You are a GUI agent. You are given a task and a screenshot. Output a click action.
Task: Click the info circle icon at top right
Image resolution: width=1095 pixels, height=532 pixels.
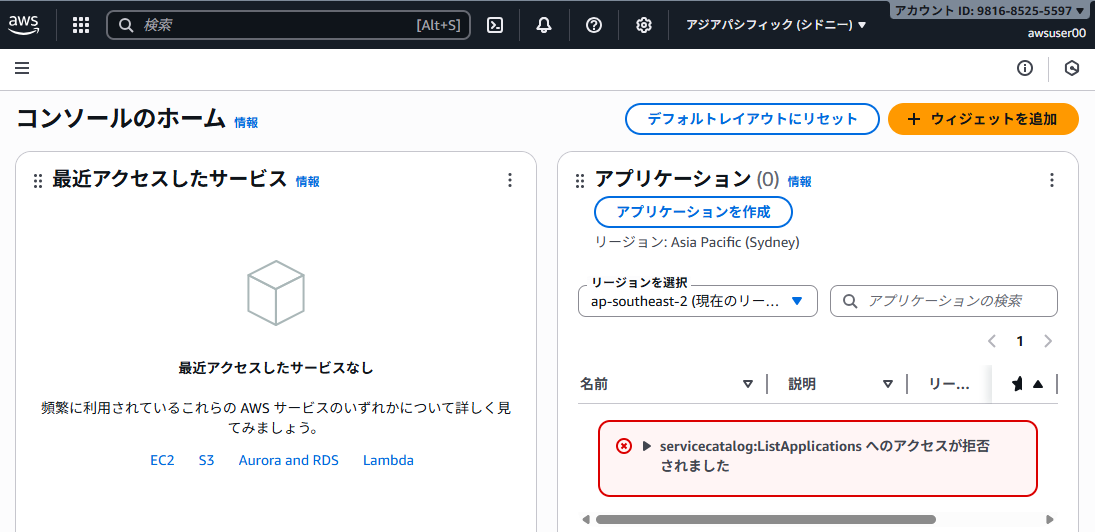coord(1024,68)
